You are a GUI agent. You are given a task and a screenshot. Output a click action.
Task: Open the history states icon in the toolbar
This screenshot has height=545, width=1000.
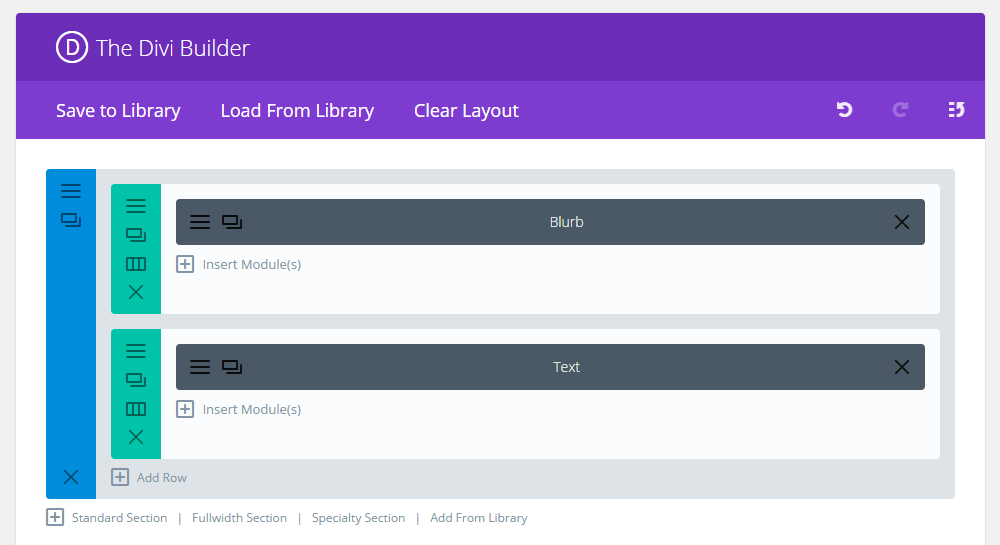tap(956, 110)
